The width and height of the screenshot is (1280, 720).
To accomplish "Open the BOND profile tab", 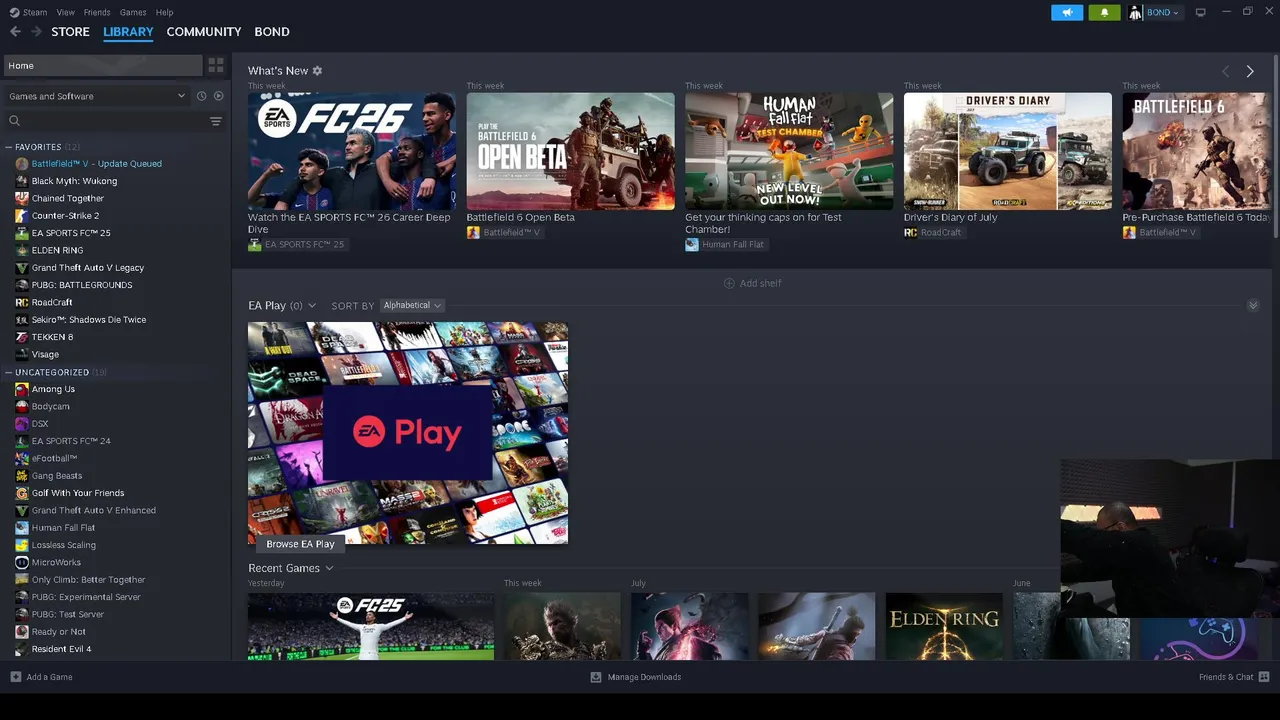I will pos(272,32).
